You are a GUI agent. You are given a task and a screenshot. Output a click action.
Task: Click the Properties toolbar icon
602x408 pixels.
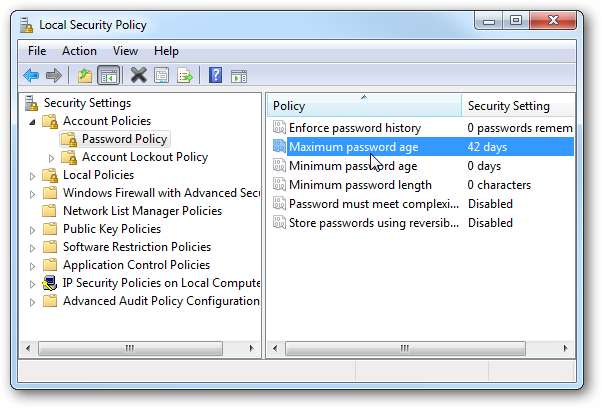pyautogui.click(x=162, y=75)
